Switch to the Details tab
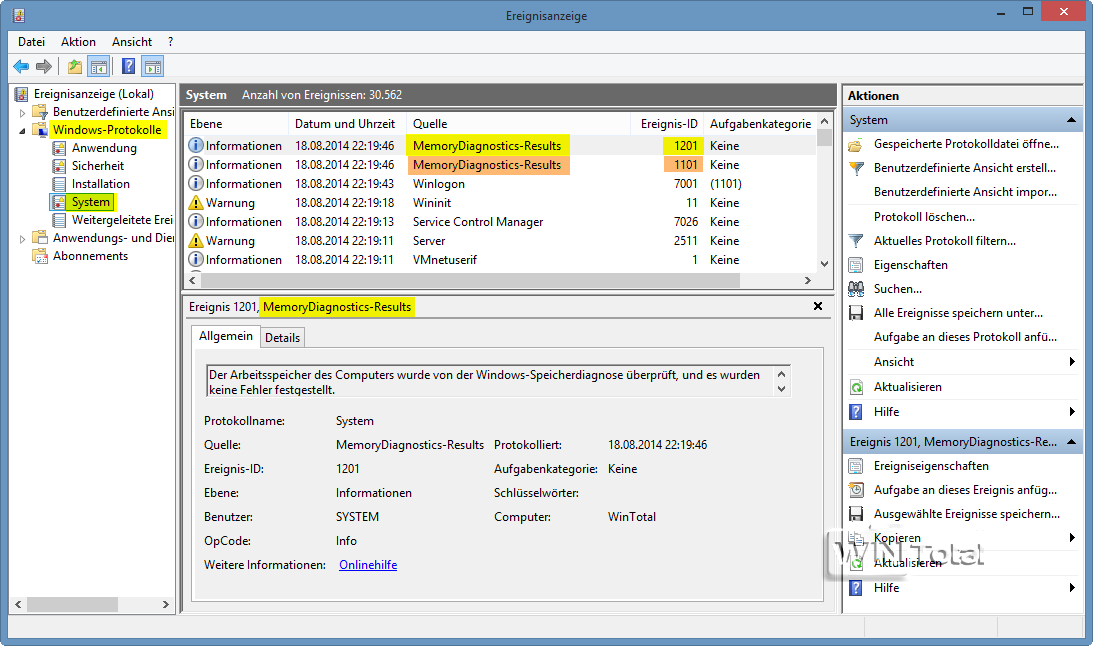 coord(282,338)
